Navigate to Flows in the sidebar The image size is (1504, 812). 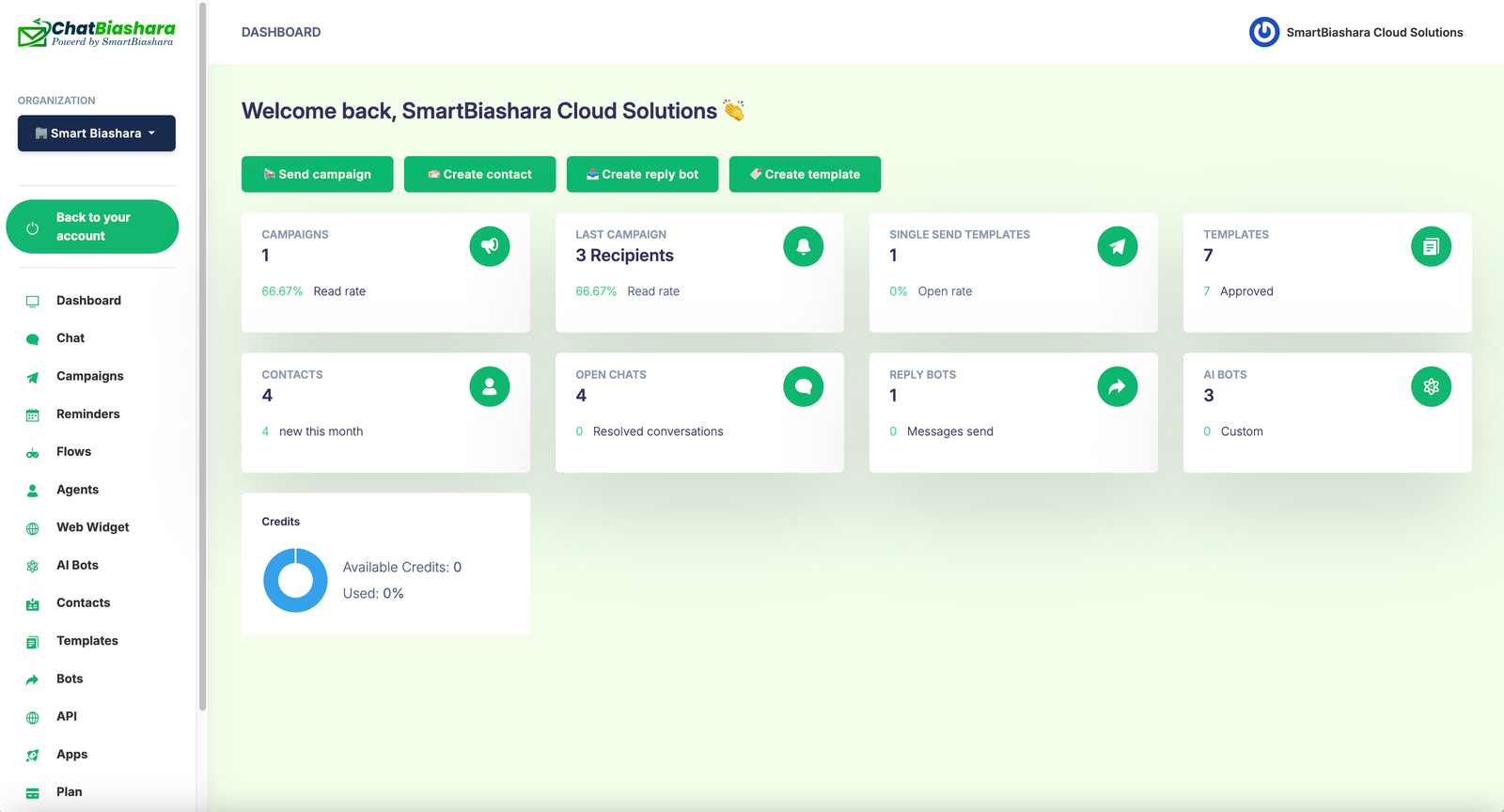coord(73,452)
